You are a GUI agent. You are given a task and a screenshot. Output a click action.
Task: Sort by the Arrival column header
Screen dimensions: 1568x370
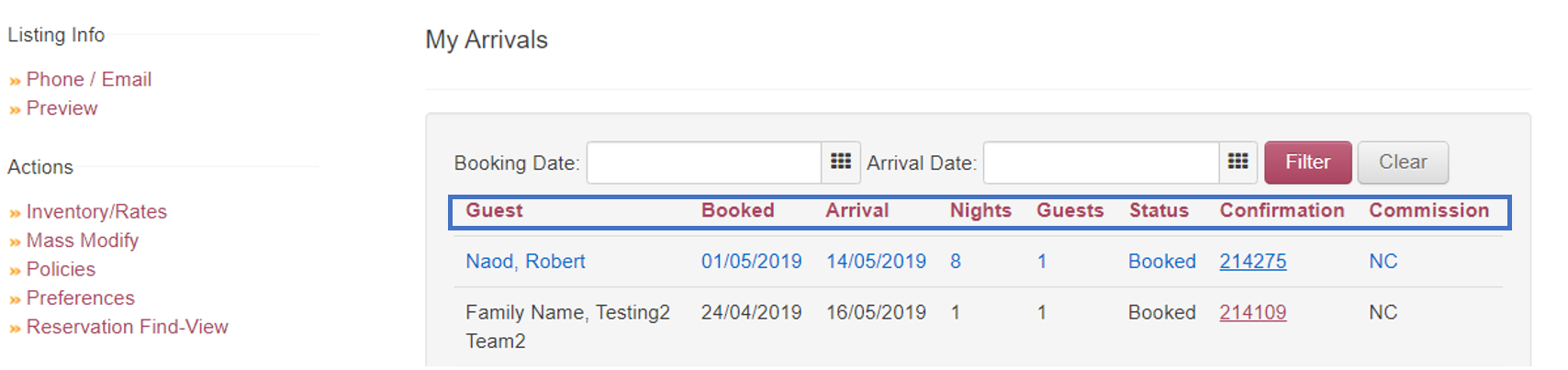pyautogui.click(x=857, y=210)
